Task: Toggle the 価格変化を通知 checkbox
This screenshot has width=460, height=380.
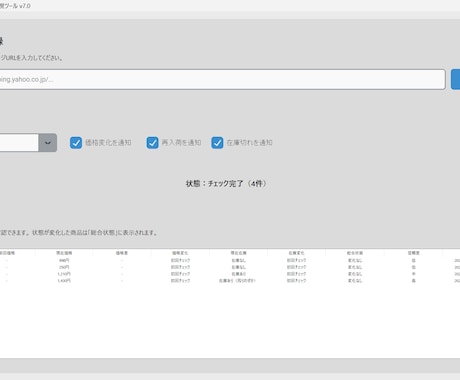Action: click(76, 143)
